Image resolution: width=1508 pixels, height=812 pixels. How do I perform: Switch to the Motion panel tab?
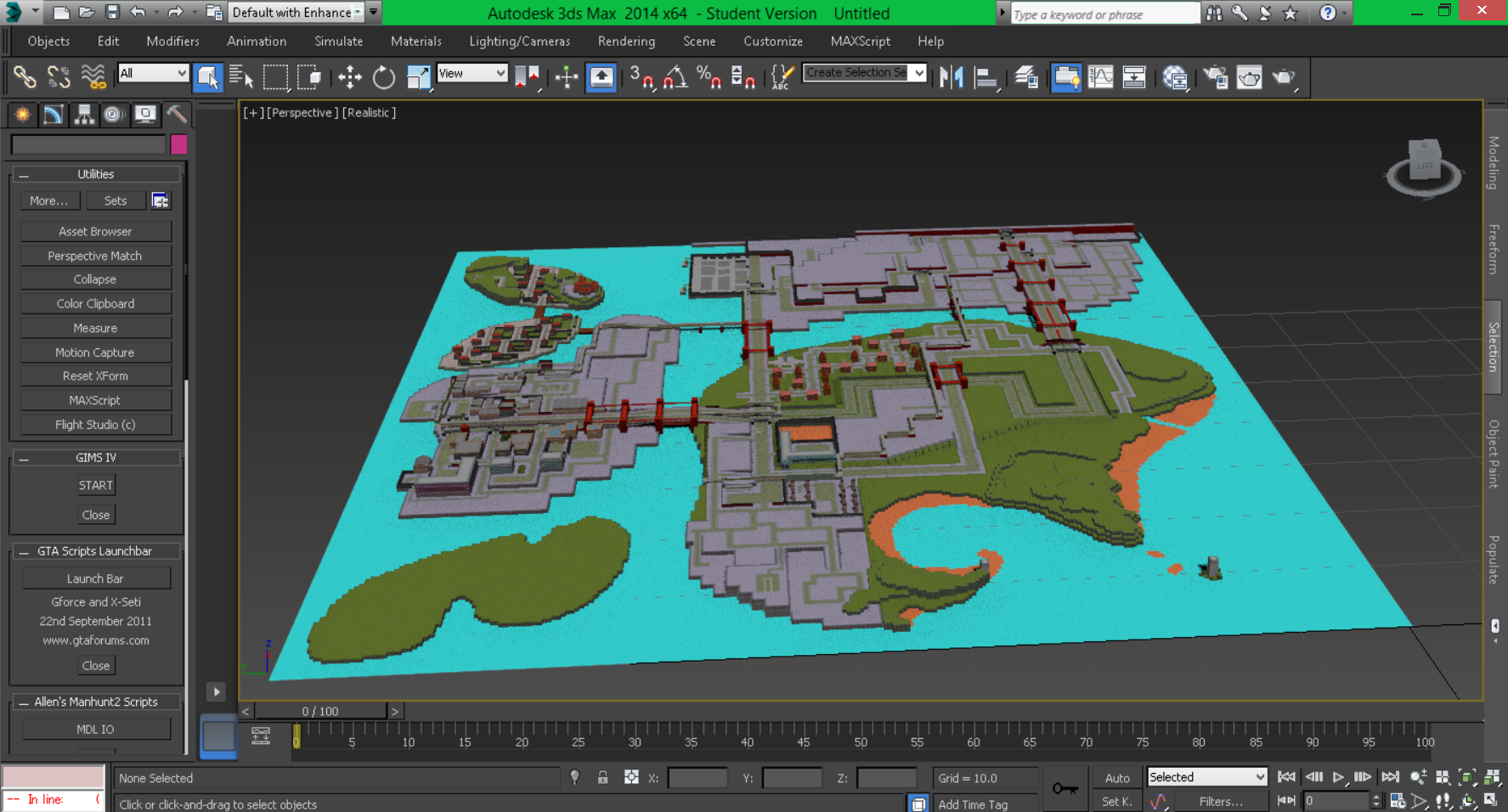click(x=114, y=114)
